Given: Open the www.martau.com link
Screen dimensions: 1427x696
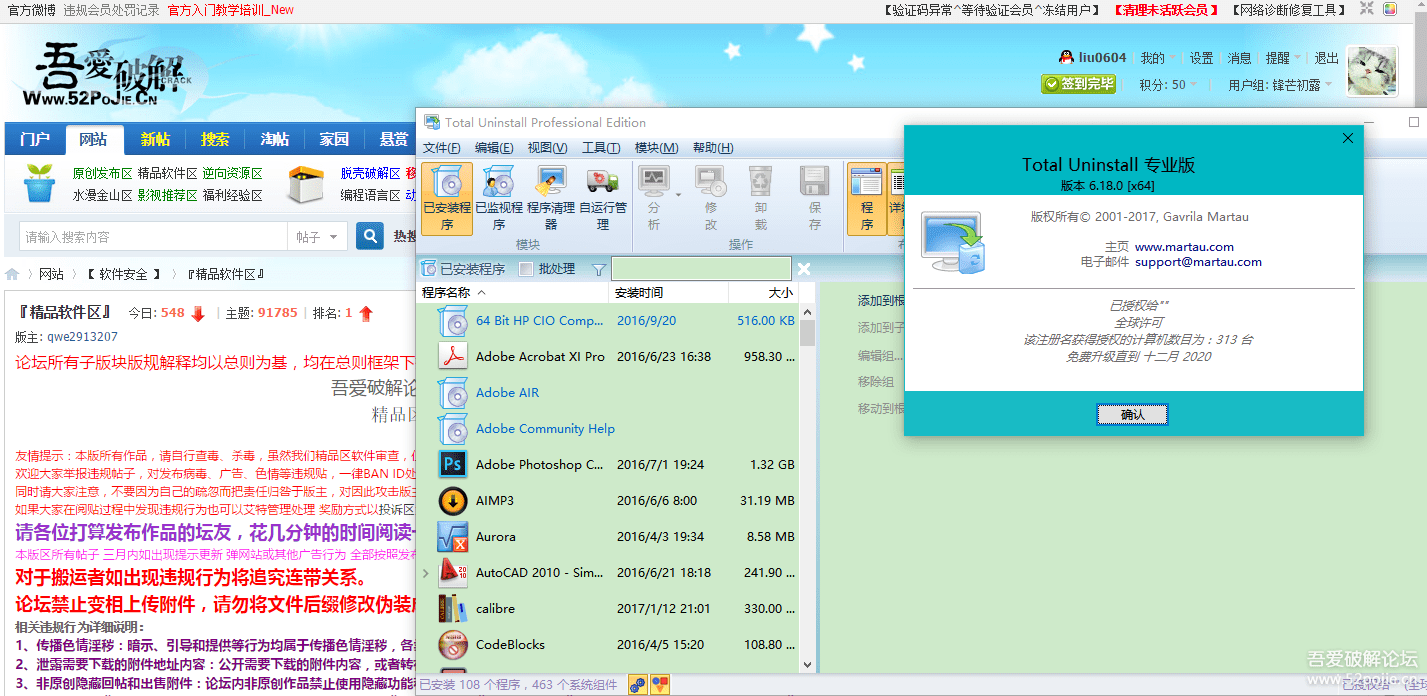Looking at the screenshot, I should coord(1184,246).
